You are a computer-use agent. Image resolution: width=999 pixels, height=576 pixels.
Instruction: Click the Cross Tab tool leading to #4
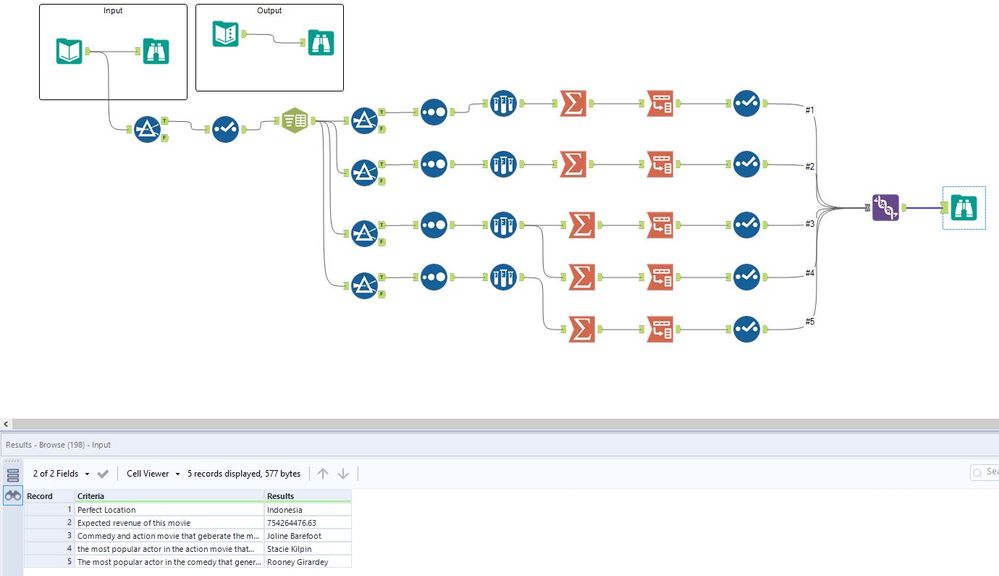660,277
